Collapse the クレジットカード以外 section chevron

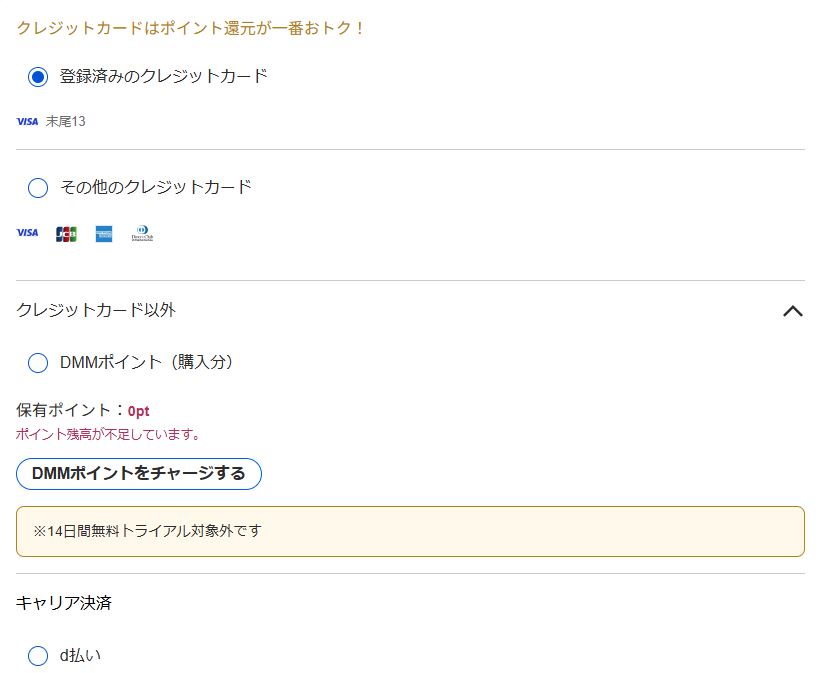click(x=792, y=311)
